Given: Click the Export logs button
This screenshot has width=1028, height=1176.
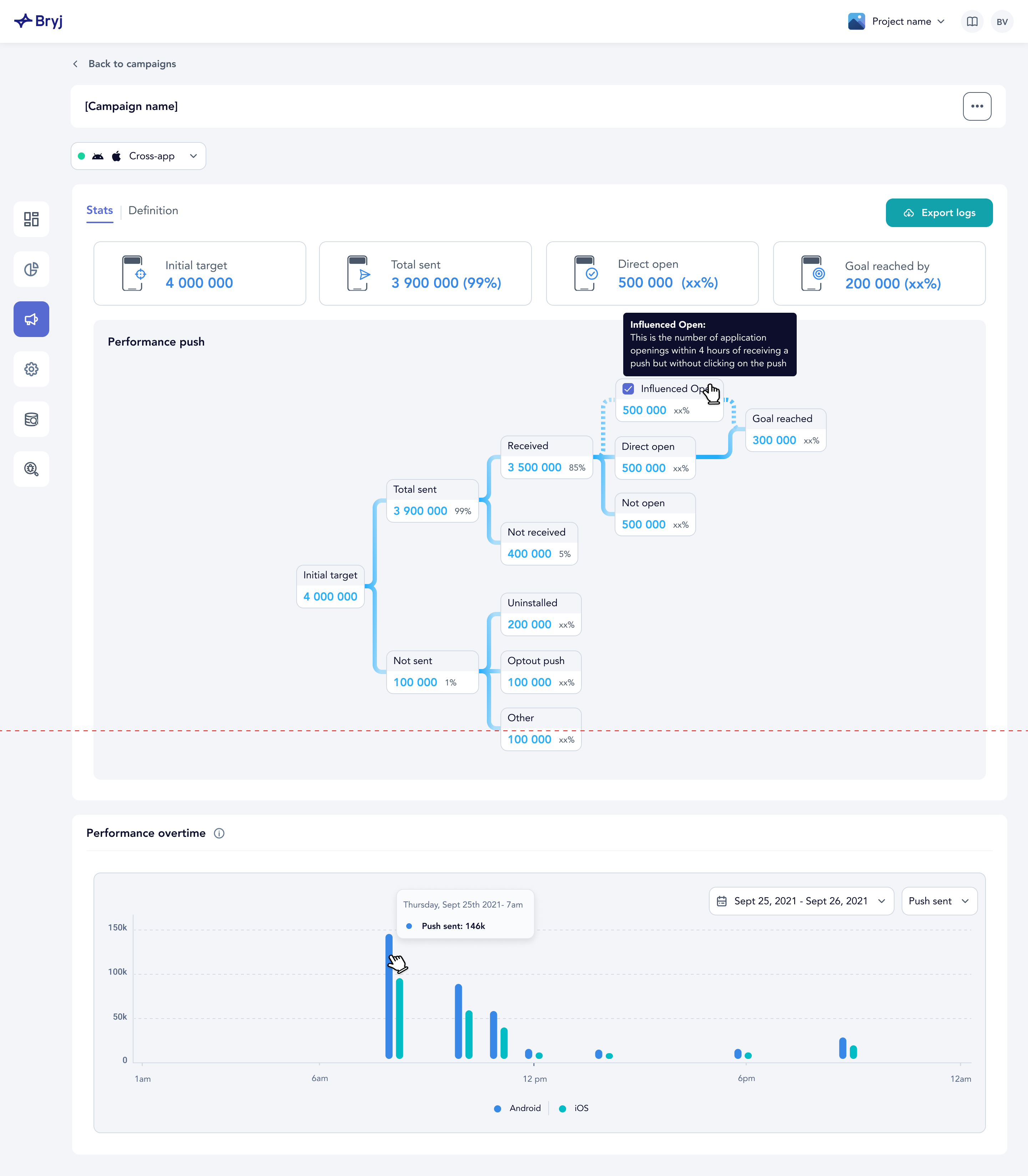Looking at the screenshot, I should pos(939,213).
